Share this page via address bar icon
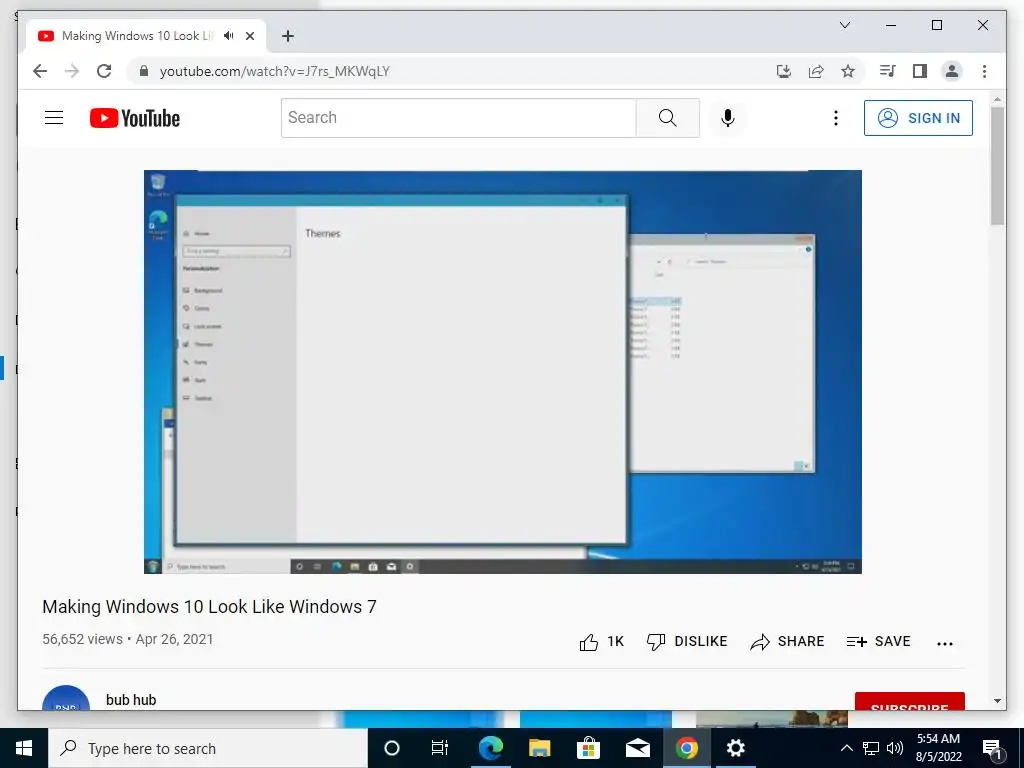The width and height of the screenshot is (1024, 768). click(816, 71)
